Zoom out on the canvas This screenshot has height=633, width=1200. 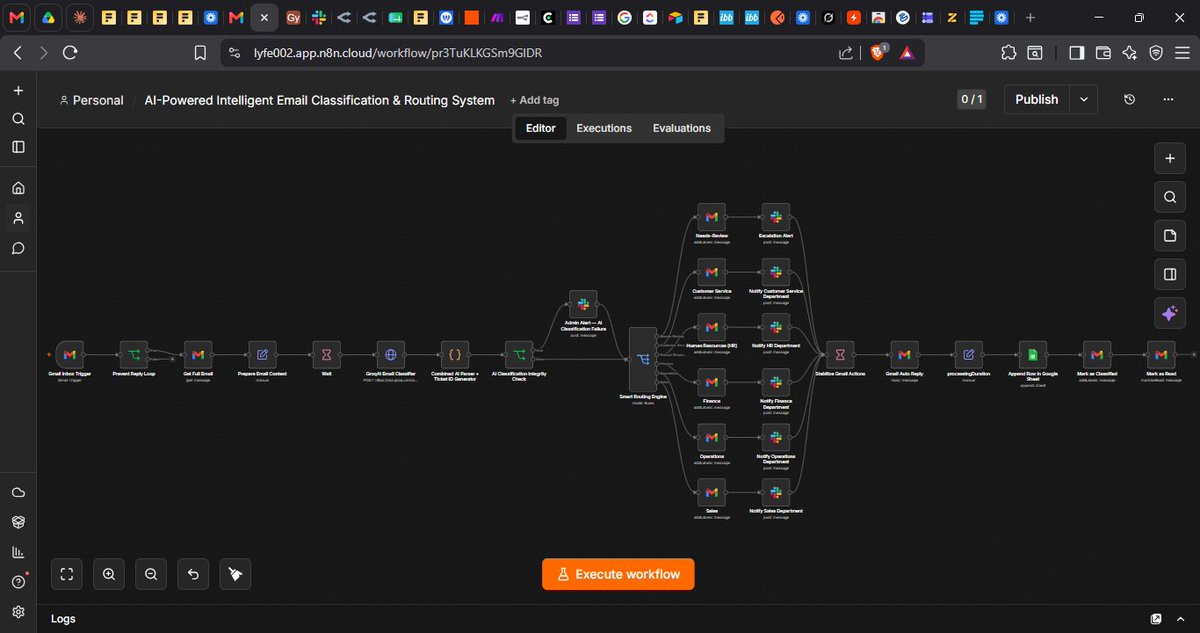click(150, 574)
